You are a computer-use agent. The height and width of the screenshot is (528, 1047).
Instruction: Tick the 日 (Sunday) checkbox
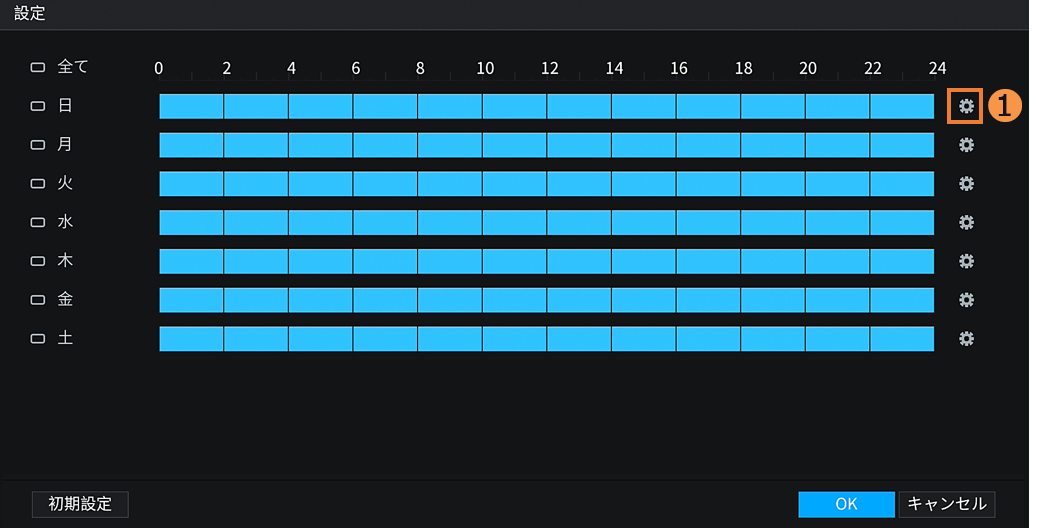[x=38, y=106]
